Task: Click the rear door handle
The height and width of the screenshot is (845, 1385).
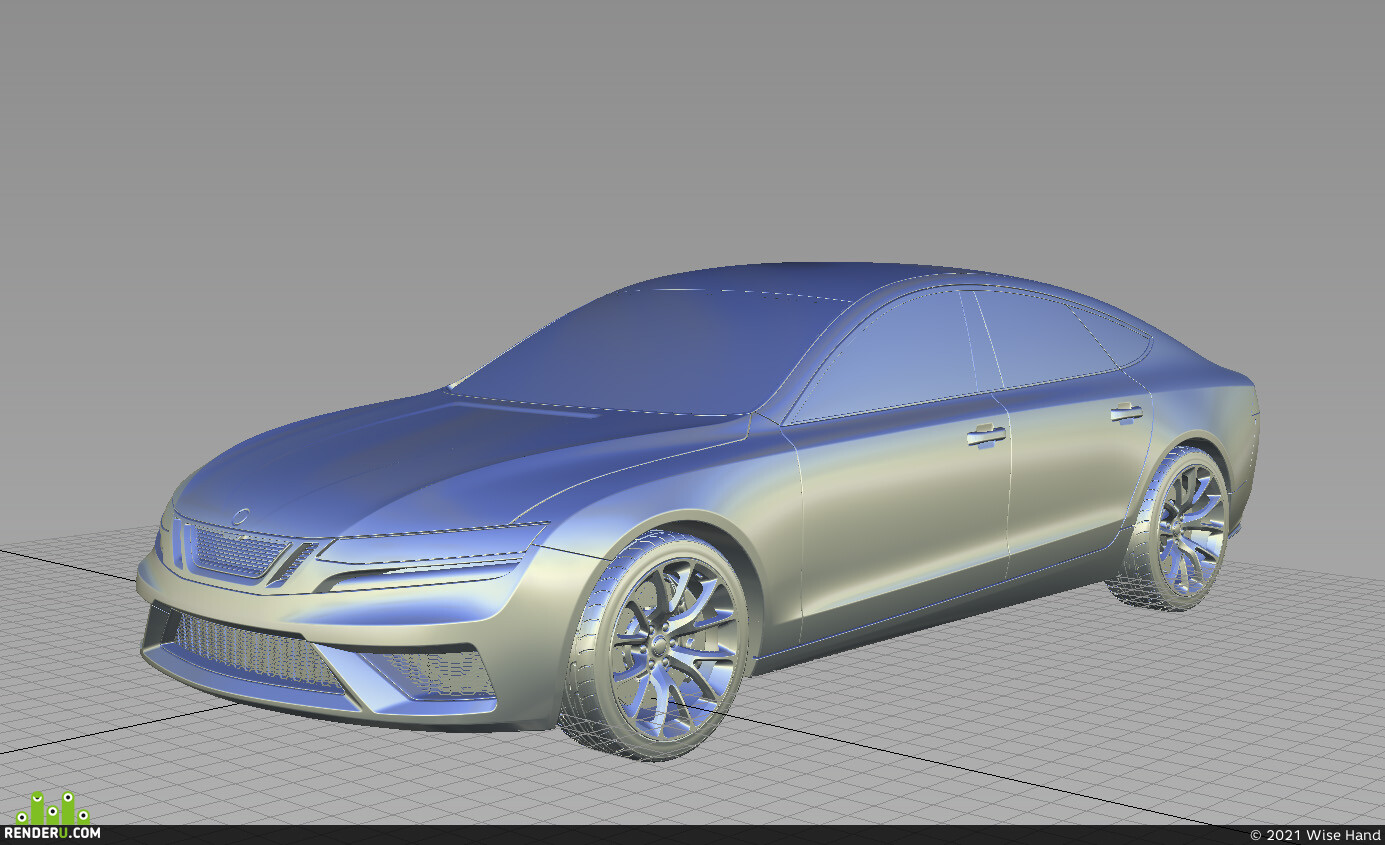Action: [1126, 411]
